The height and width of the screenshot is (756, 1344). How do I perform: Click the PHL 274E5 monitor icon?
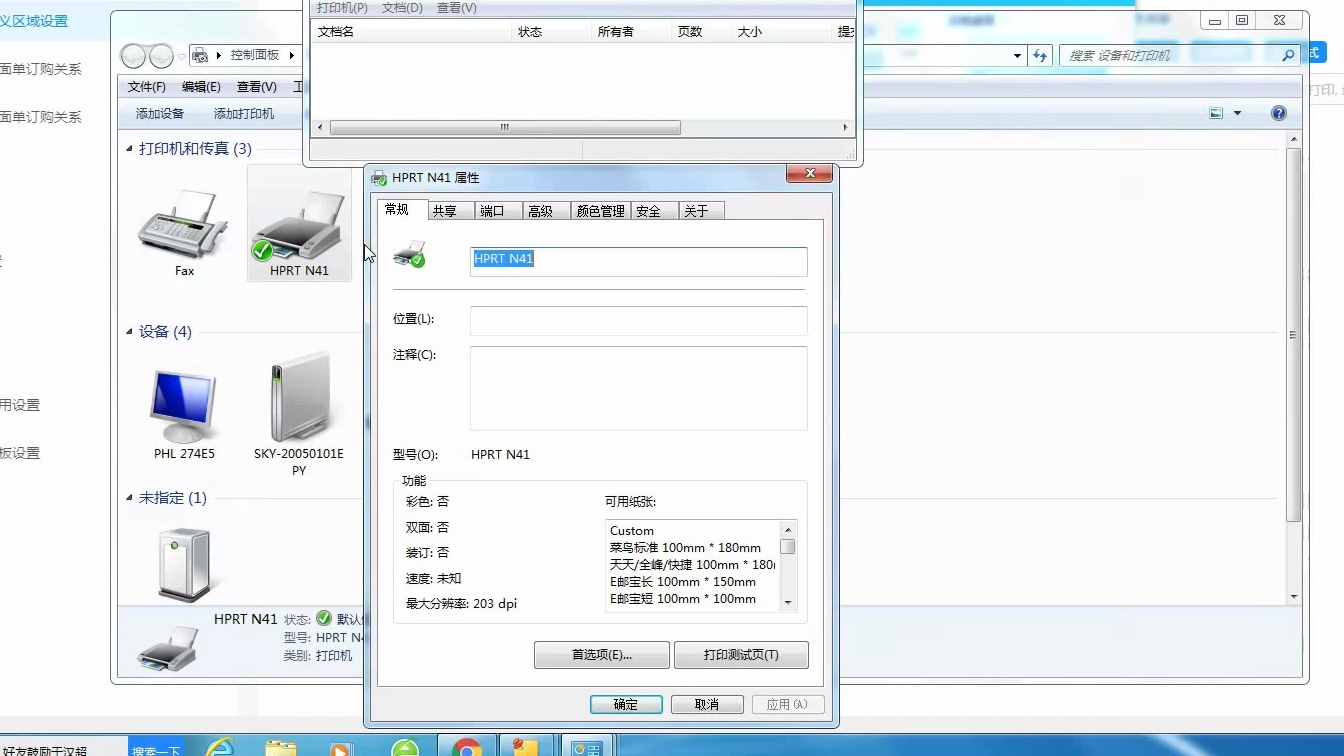tap(183, 406)
